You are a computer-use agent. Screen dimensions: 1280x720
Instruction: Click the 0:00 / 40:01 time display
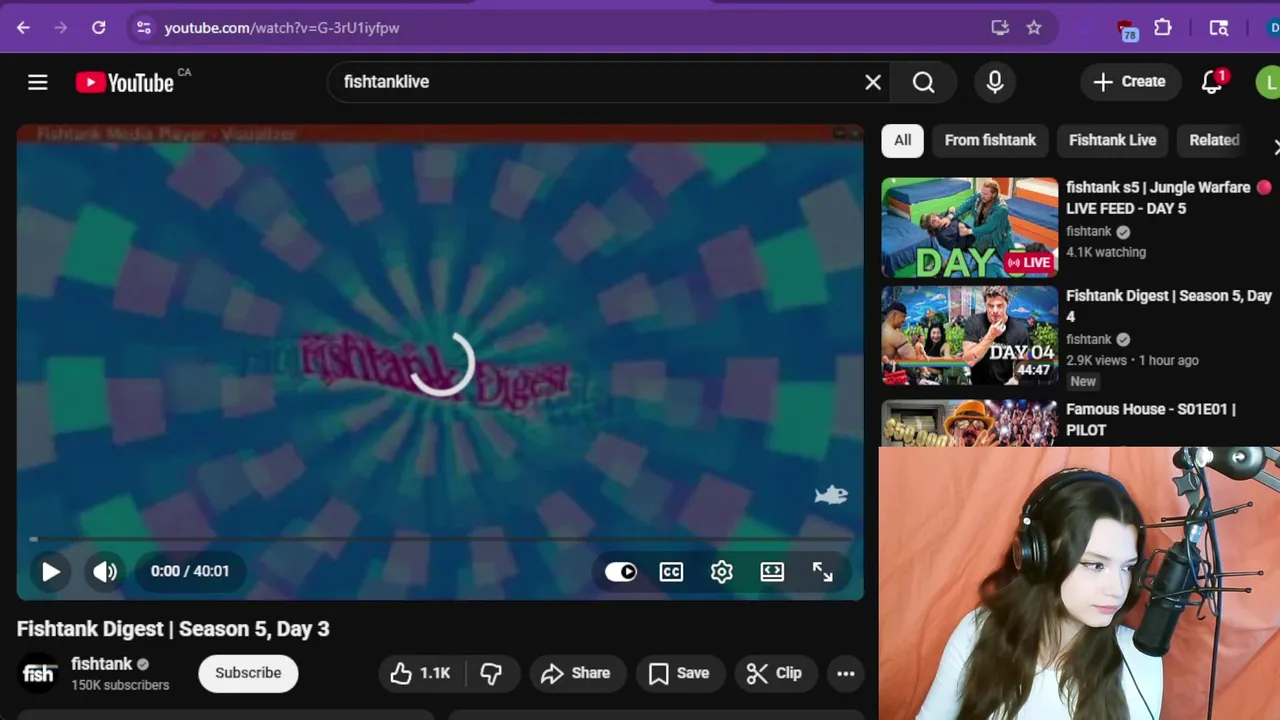coord(190,571)
